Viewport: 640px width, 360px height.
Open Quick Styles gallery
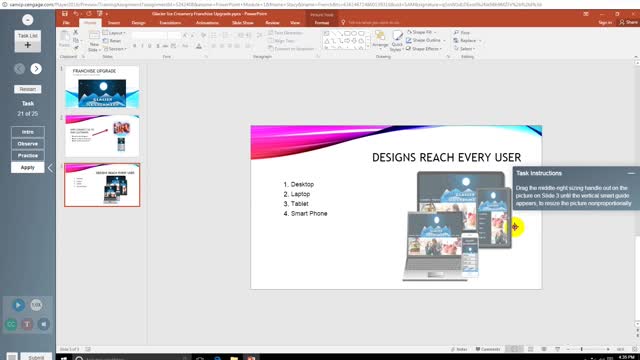click(397, 41)
